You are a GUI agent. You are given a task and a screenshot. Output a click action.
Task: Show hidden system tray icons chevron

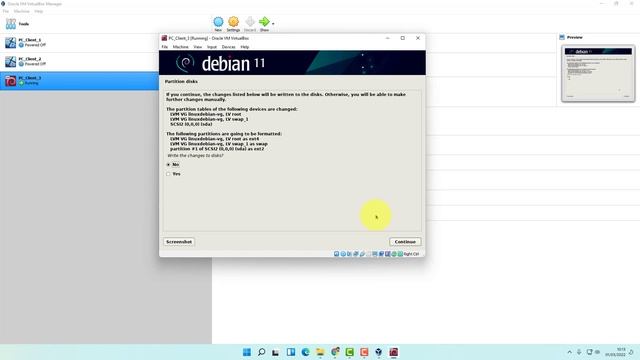pyautogui.click(x=569, y=352)
